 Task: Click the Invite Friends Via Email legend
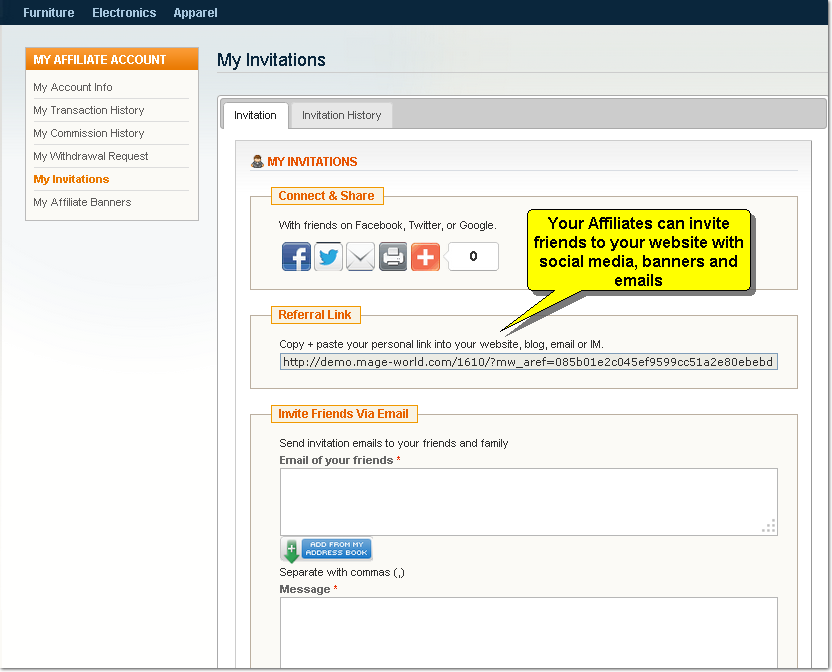[x=344, y=414]
